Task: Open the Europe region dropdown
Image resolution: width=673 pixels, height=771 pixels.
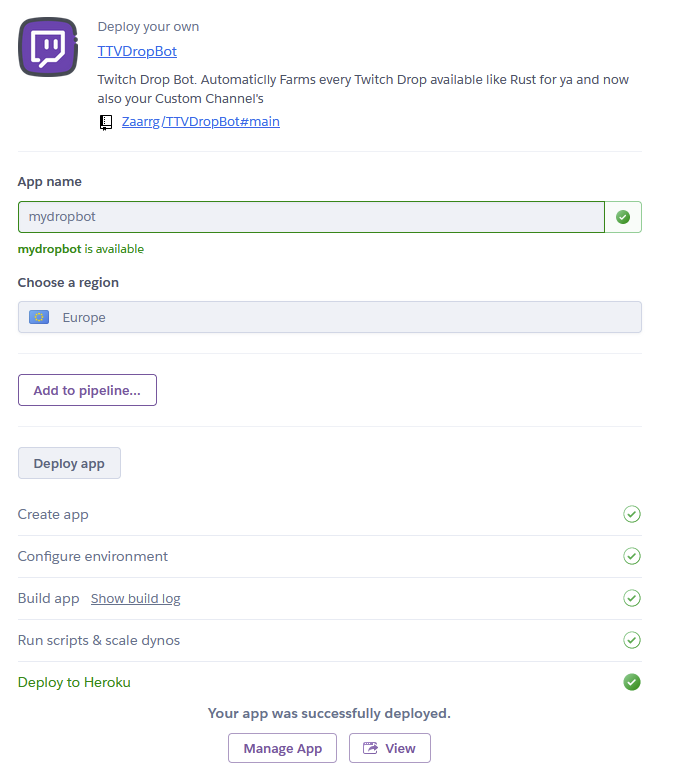Action: [329, 317]
